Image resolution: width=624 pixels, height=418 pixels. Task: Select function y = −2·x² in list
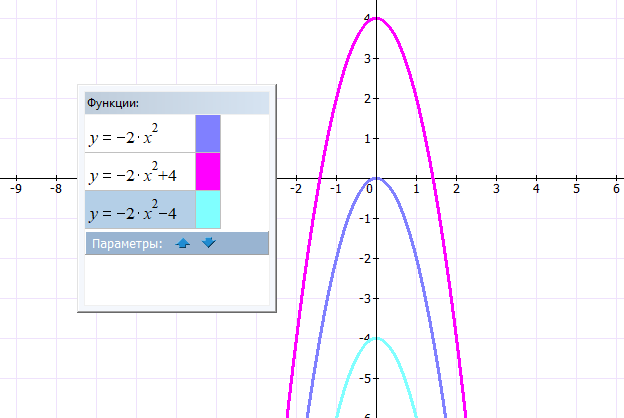pos(139,134)
